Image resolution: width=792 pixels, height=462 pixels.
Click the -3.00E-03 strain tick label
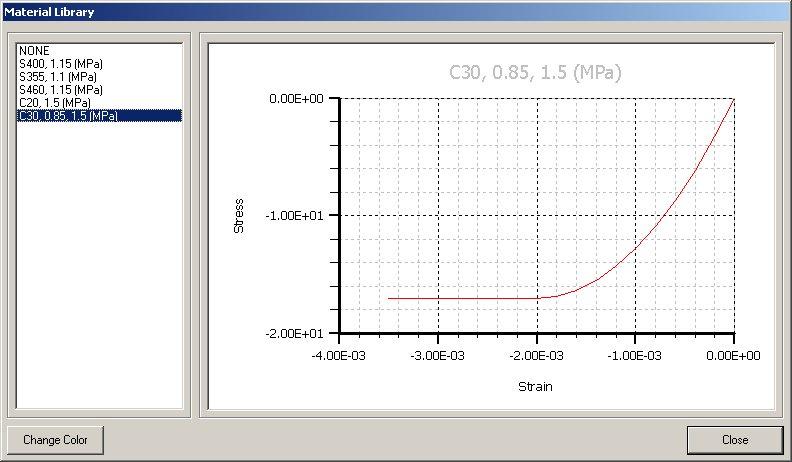coord(439,356)
